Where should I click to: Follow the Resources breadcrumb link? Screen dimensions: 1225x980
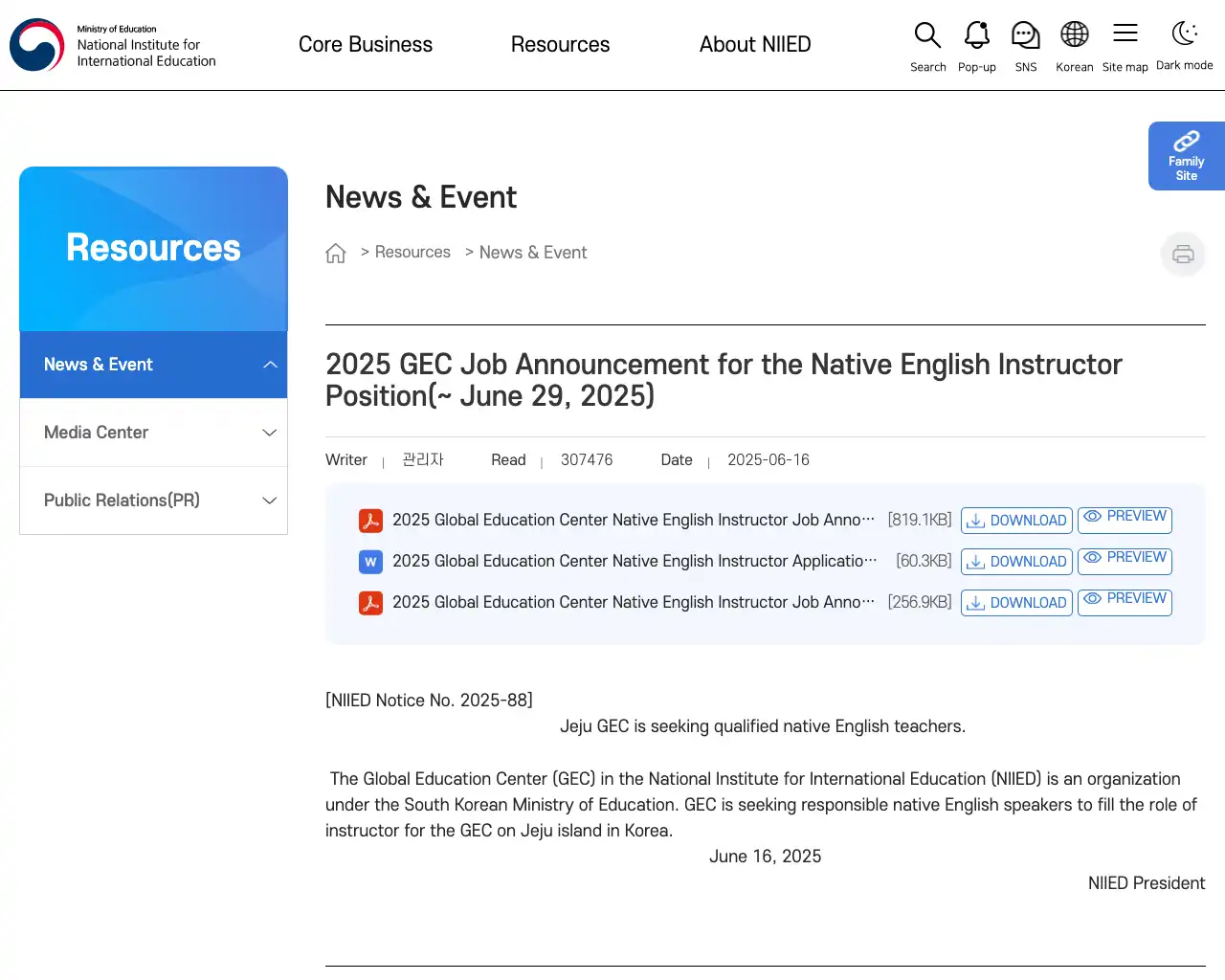412,253
